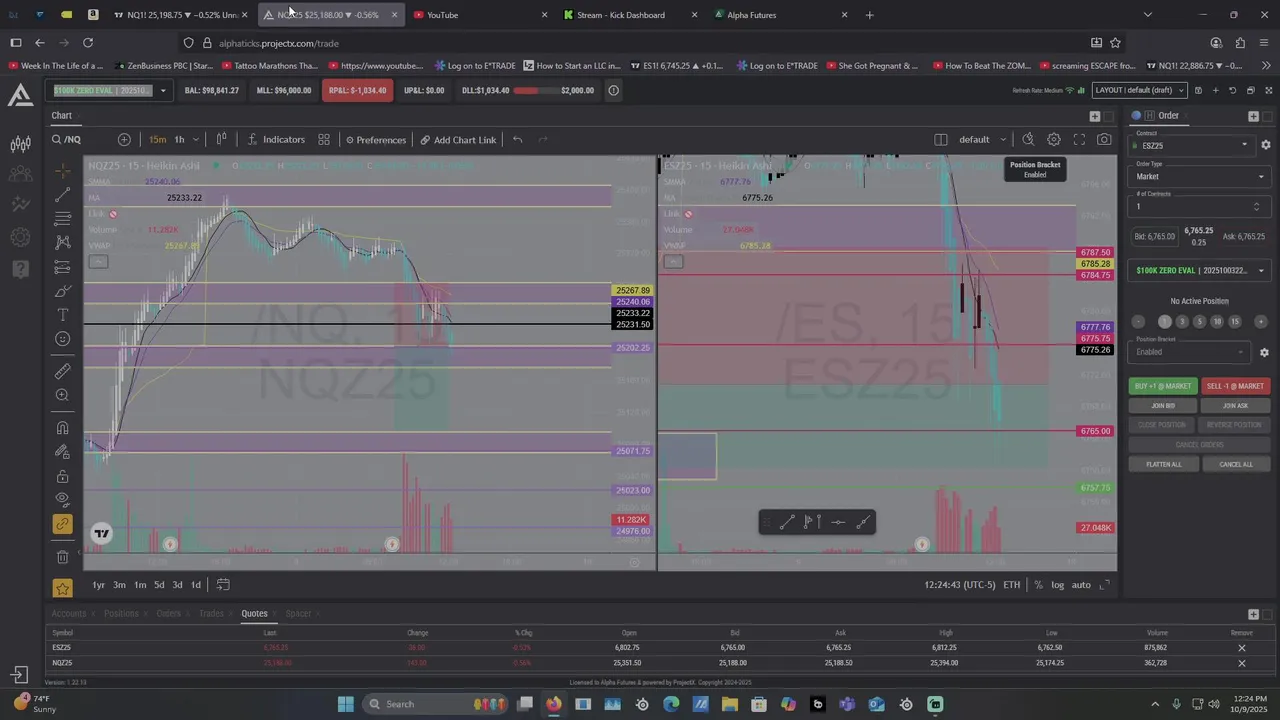Open chart settings gear icon

coord(1054,140)
